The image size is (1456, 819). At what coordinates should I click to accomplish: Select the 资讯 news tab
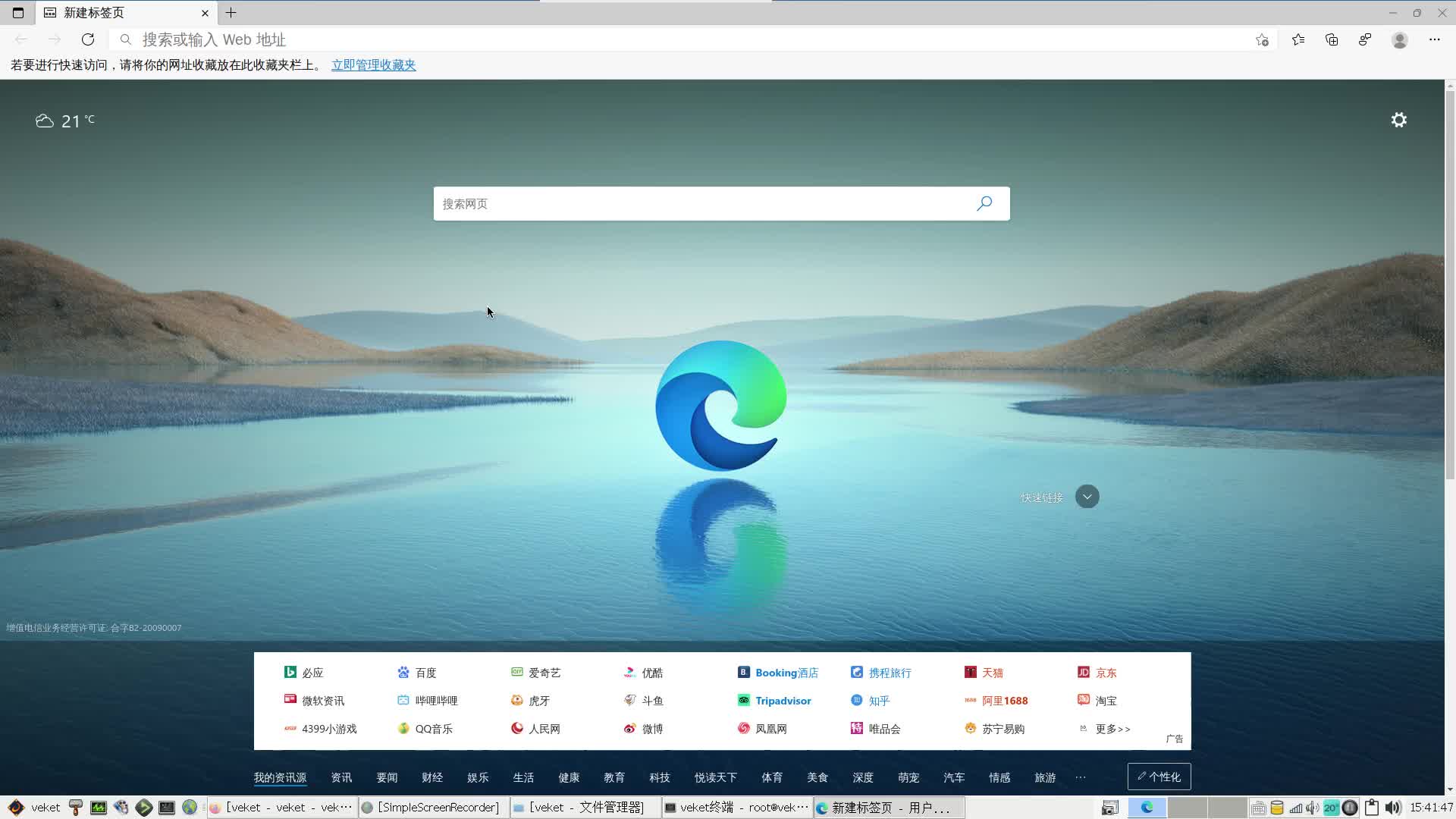coord(341,777)
